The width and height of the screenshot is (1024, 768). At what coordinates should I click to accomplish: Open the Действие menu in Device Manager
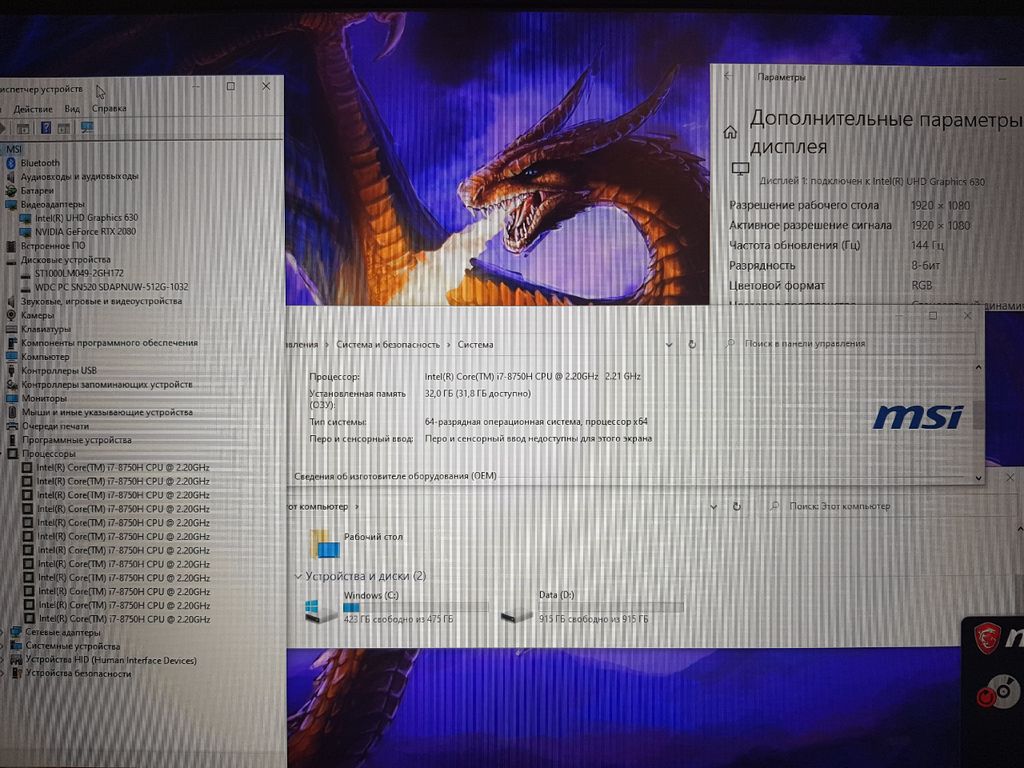pos(33,109)
